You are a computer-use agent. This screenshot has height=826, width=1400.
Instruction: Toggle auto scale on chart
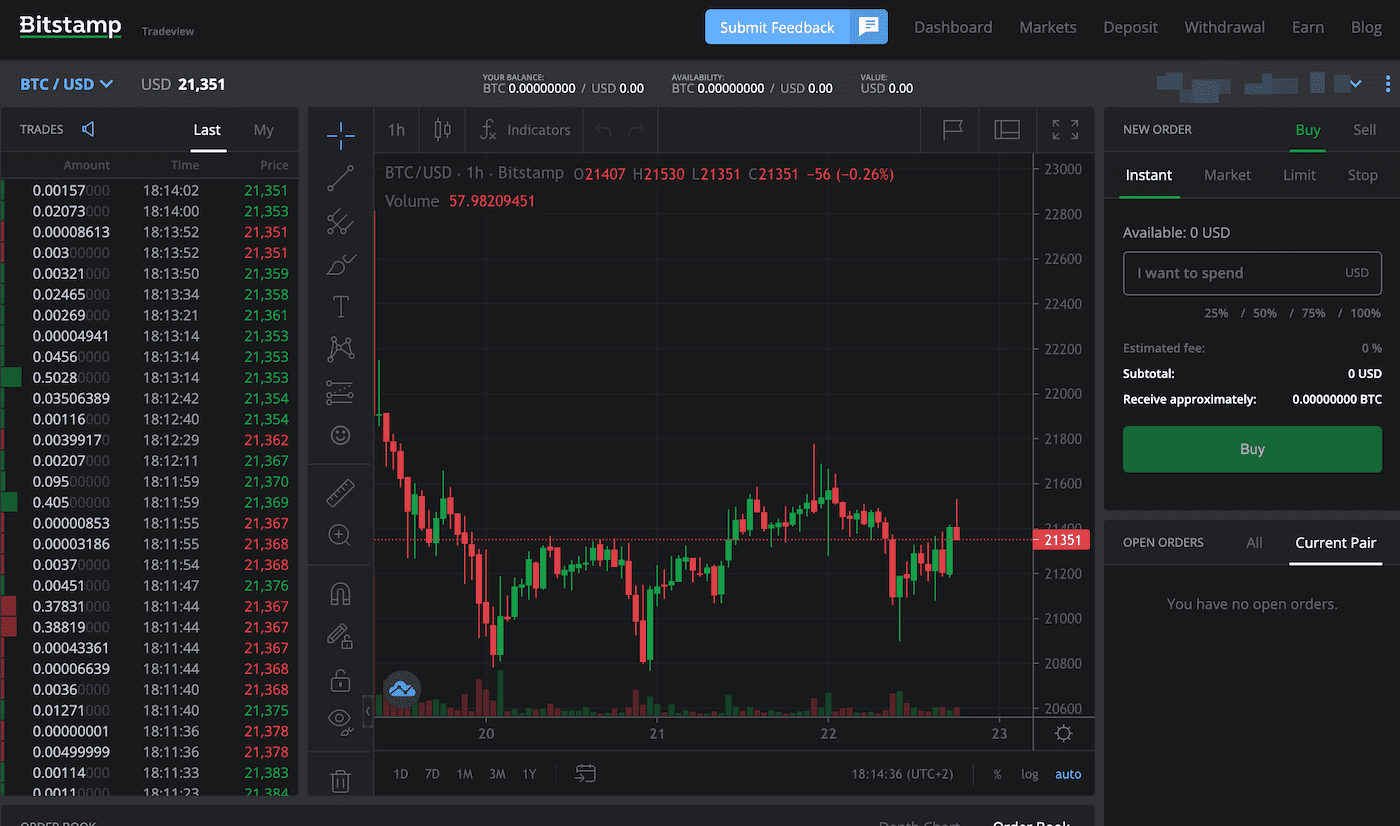[1068, 774]
